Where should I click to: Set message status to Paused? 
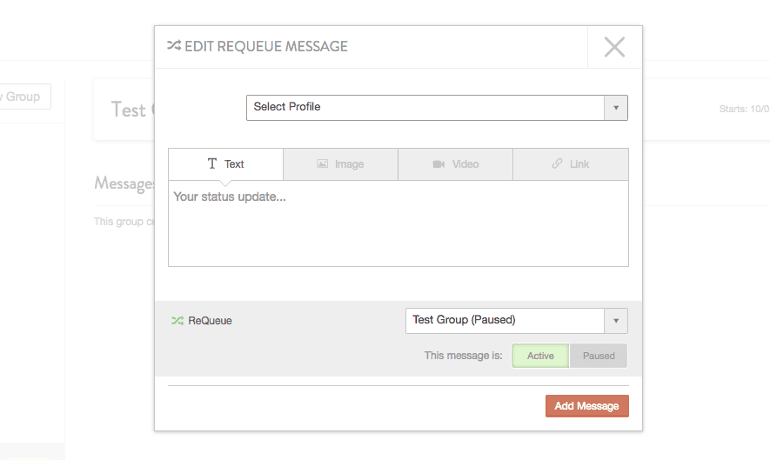598,356
